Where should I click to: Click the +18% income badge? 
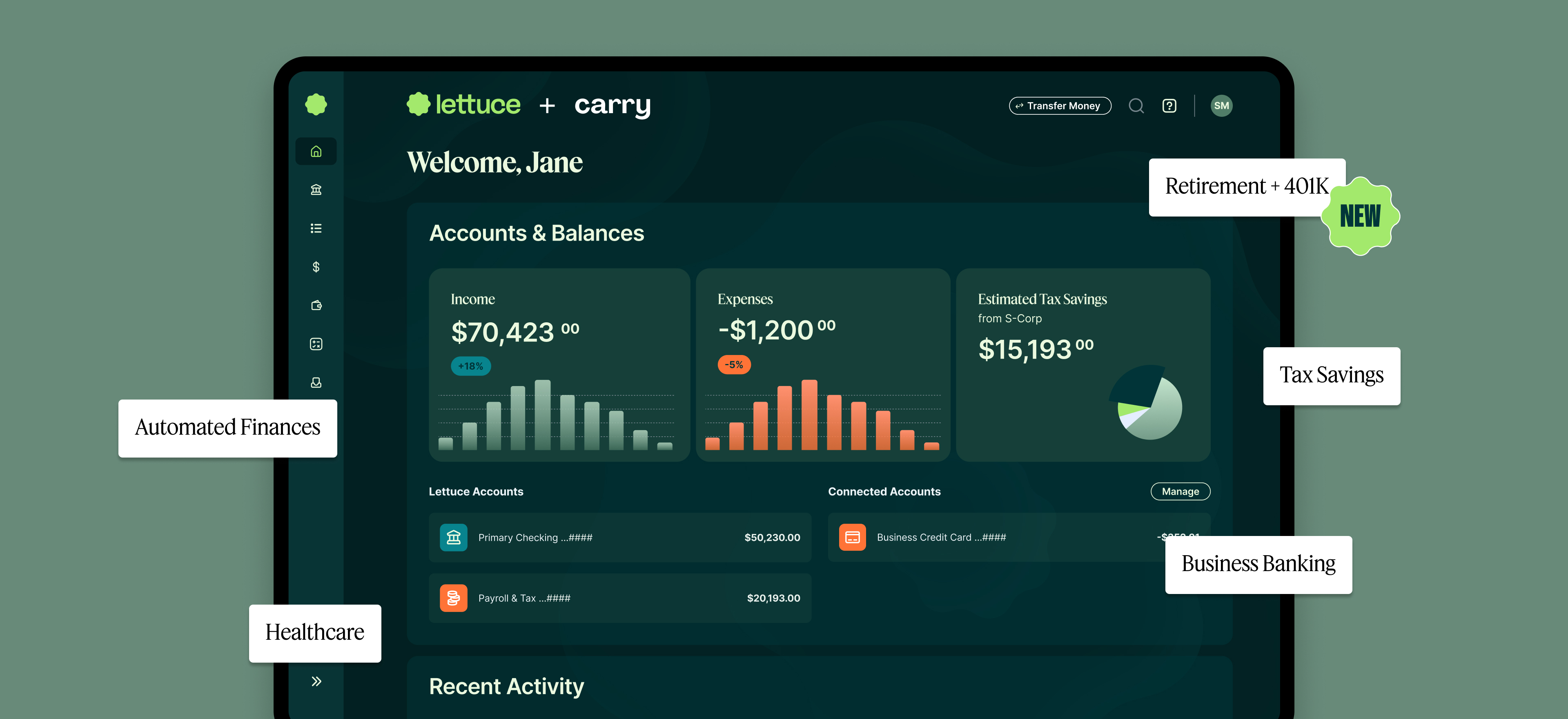(470, 365)
